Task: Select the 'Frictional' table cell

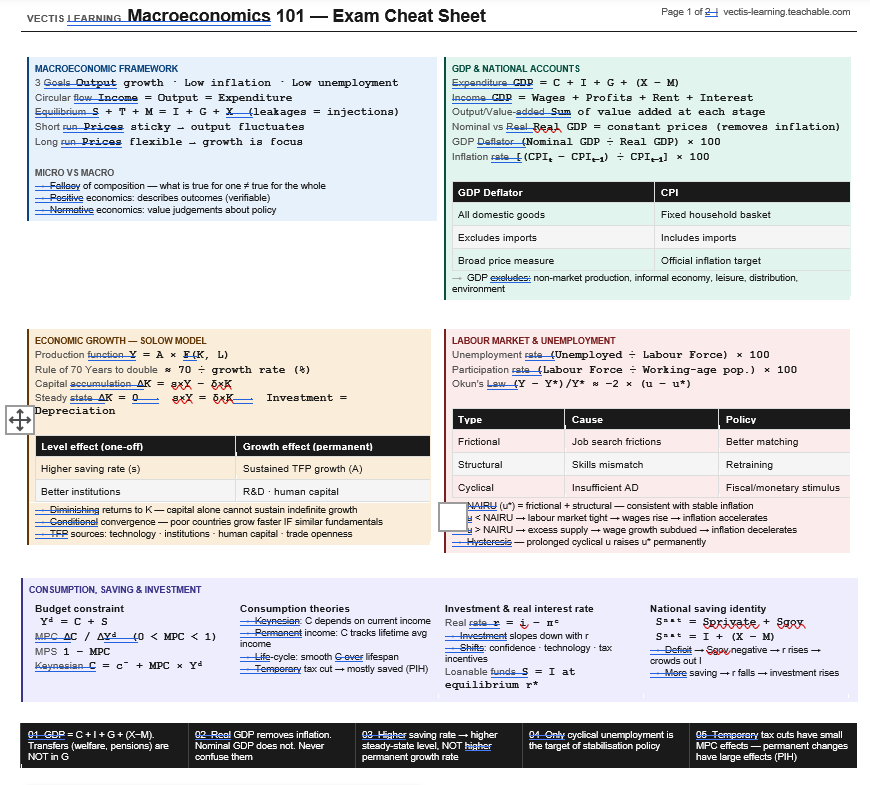Action: coord(508,442)
